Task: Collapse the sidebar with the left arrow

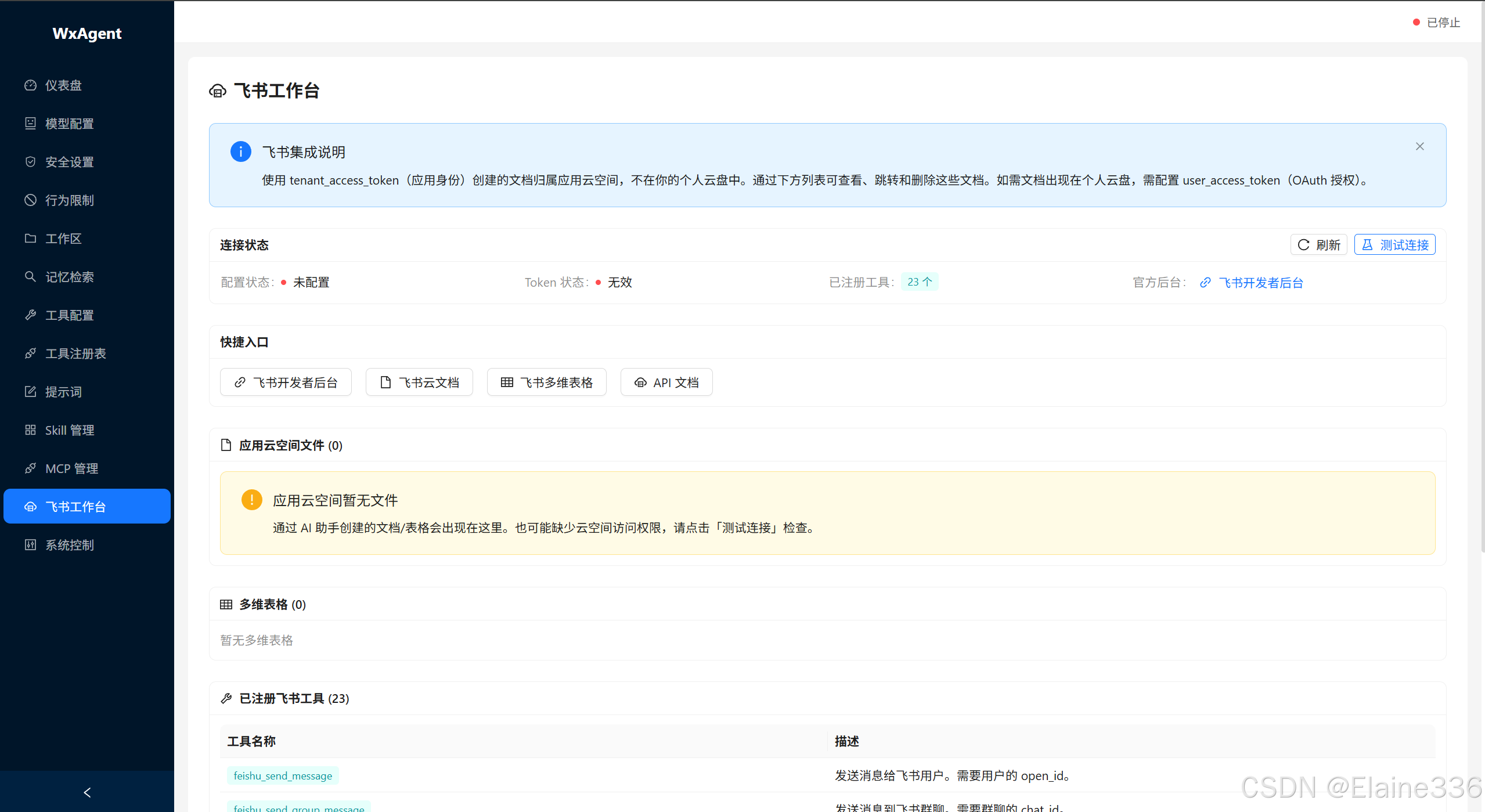Action: click(87, 792)
